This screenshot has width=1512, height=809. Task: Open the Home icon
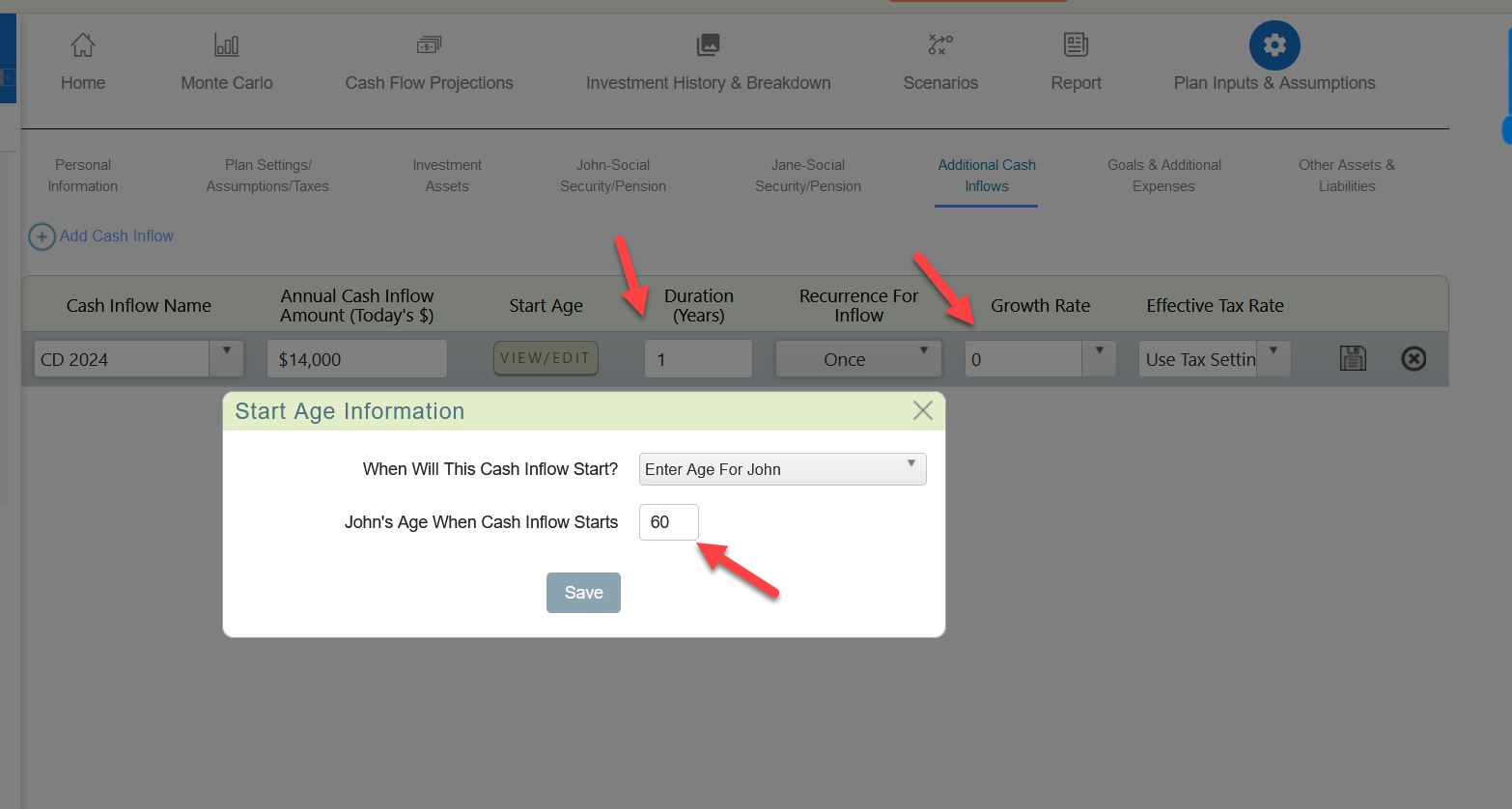(83, 44)
